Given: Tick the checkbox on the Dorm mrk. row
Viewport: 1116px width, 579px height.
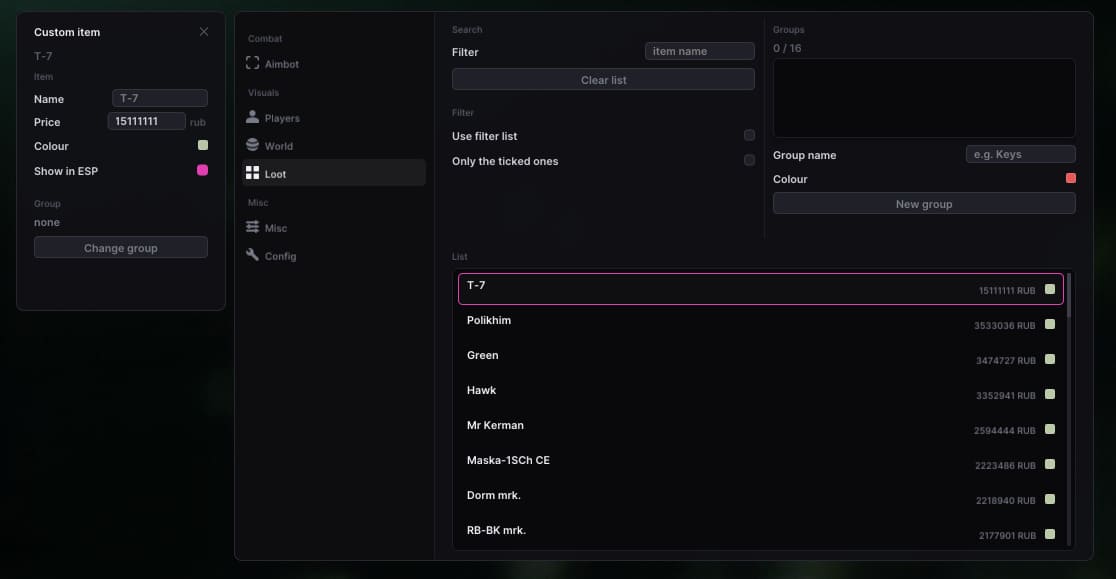Looking at the screenshot, I should (x=1050, y=499).
